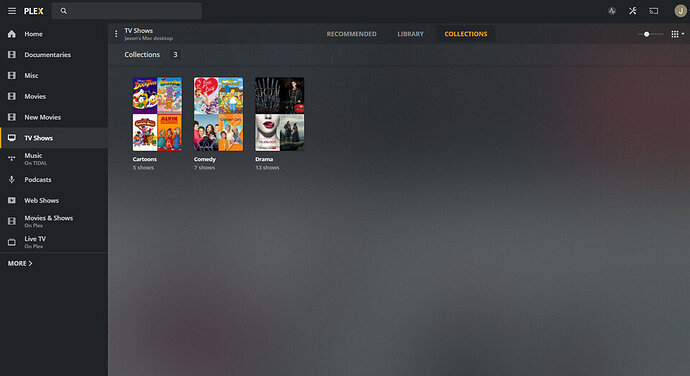Click the Drama collection title

pyautogui.click(x=264, y=159)
